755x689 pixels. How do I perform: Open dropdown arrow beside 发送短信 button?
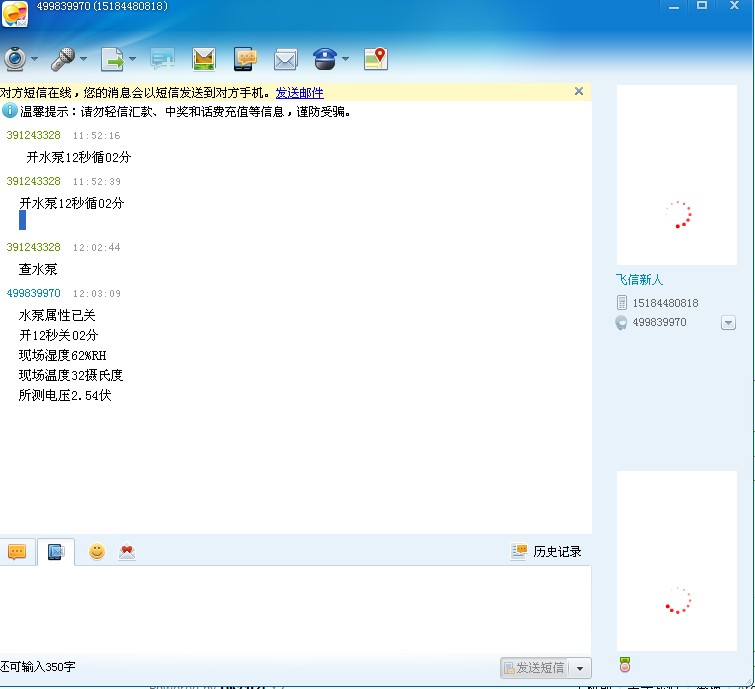580,668
